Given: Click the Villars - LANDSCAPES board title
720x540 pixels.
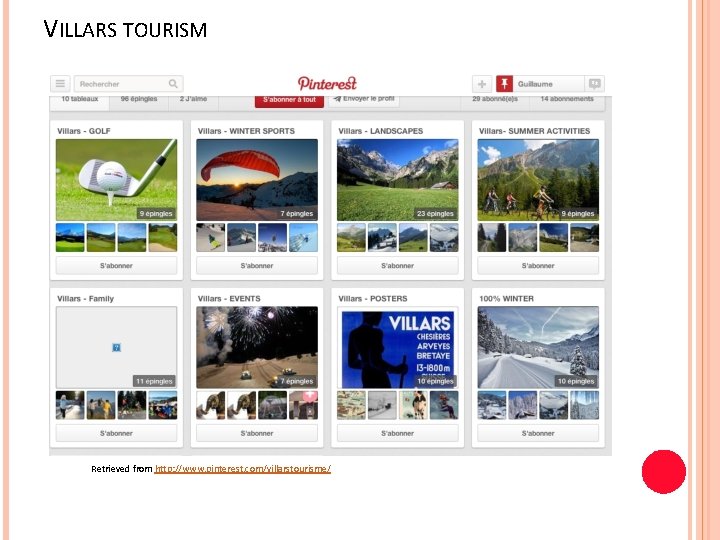Looking at the screenshot, I should (x=381, y=131).
